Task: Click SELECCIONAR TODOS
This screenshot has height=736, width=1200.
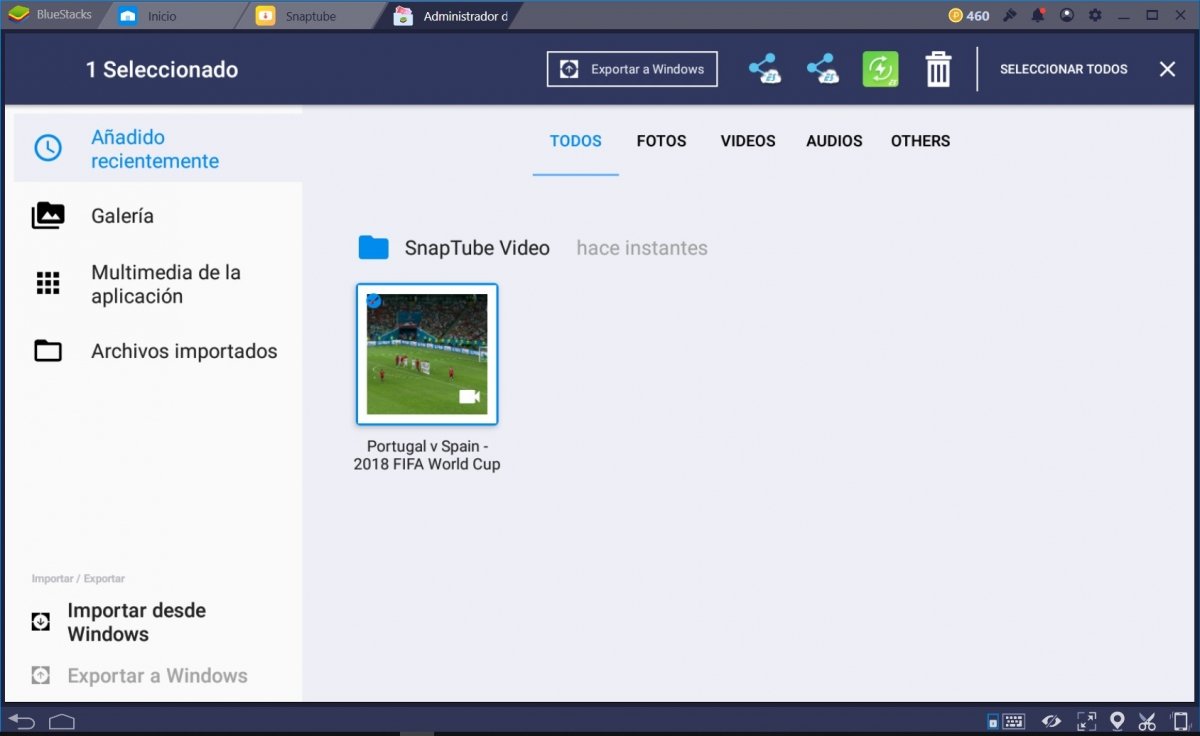Action: click(x=1063, y=69)
